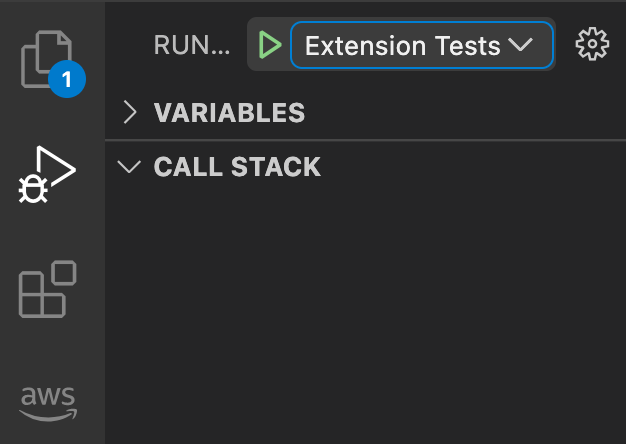The image size is (626, 444).
Task: Click the CALL STACK section header text
Action: coord(237,166)
